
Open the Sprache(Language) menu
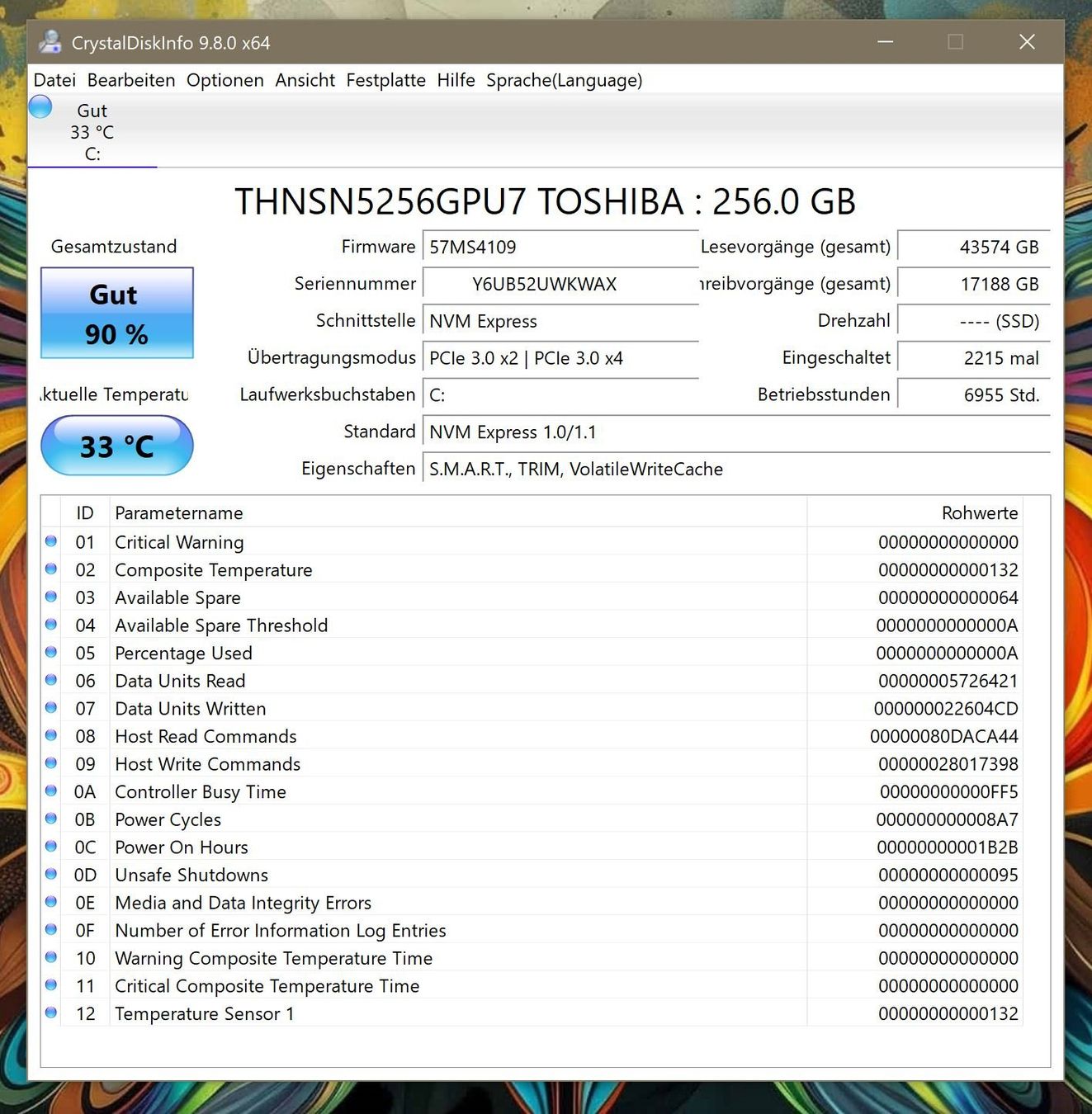pyautogui.click(x=565, y=80)
